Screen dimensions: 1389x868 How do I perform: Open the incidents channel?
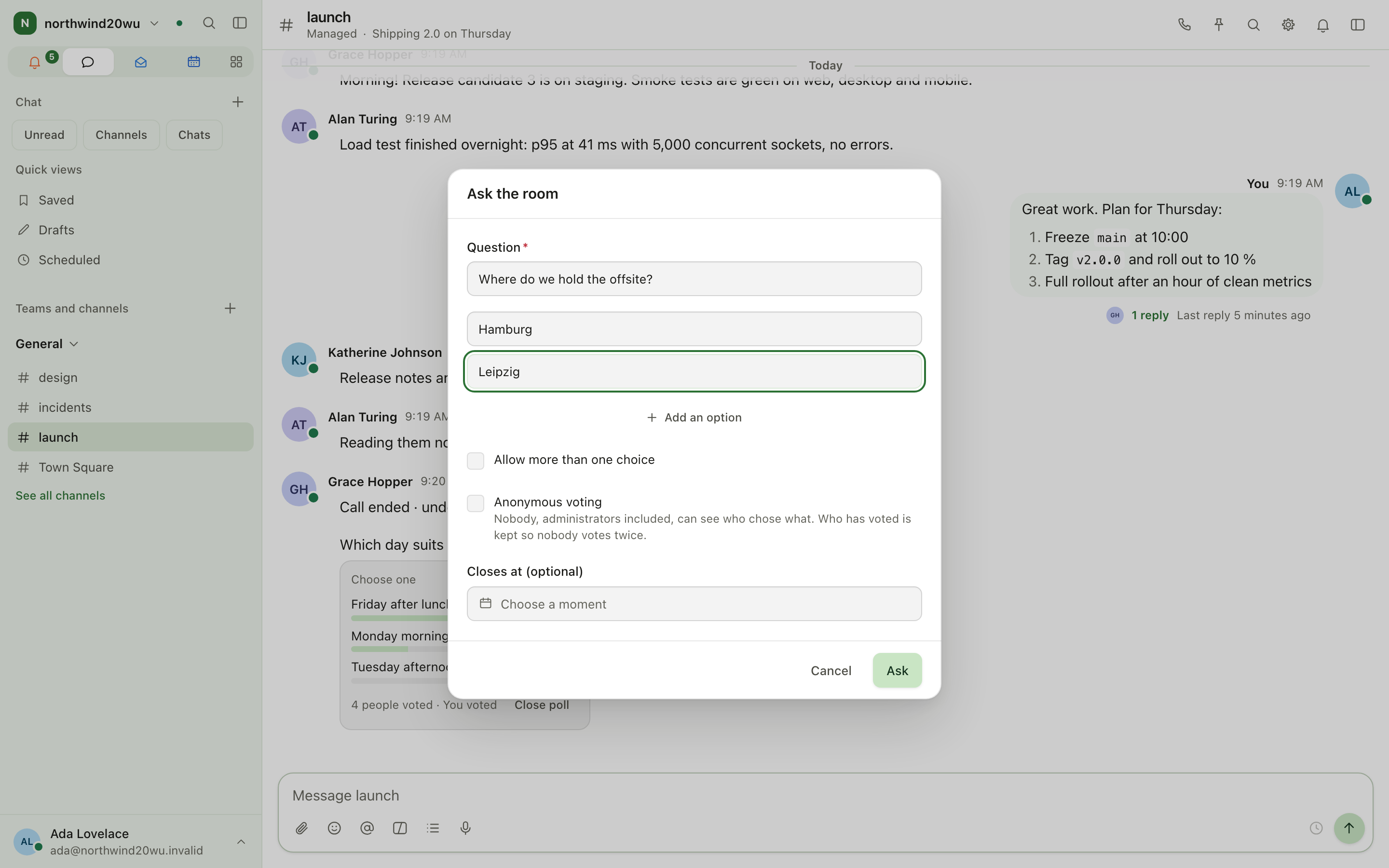tap(130, 407)
